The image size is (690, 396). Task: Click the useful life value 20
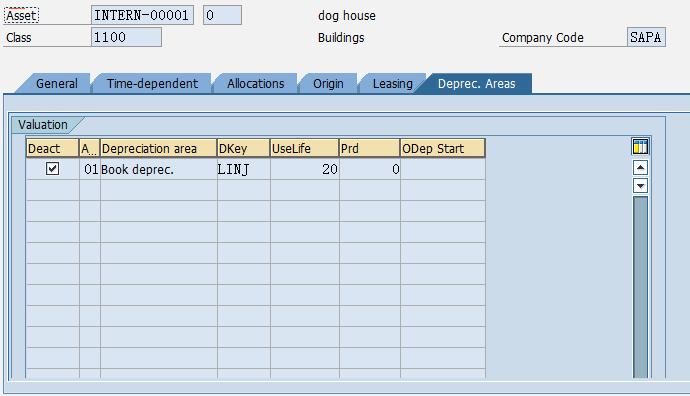tap(305, 169)
